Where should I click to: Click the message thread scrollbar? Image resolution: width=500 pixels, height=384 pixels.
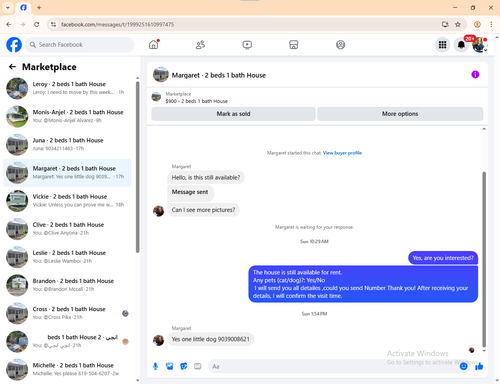click(x=484, y=259)
